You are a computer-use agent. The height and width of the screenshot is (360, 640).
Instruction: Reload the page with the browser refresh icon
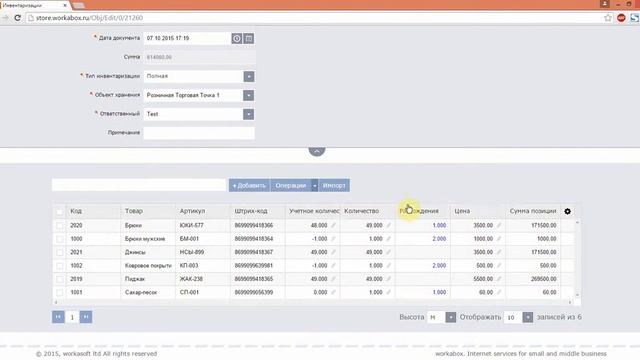(x=18, y=18)
